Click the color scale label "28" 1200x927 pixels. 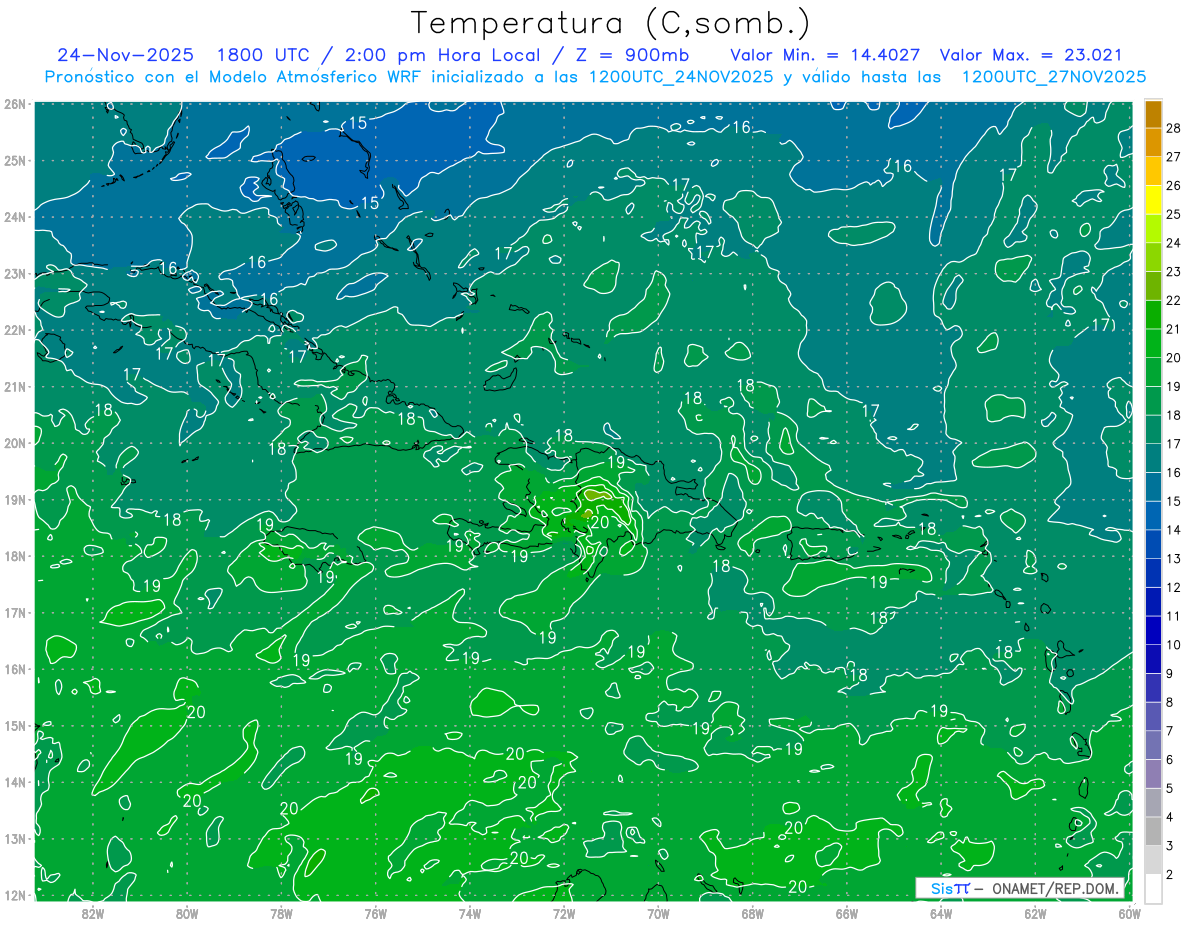(1173, 128)
